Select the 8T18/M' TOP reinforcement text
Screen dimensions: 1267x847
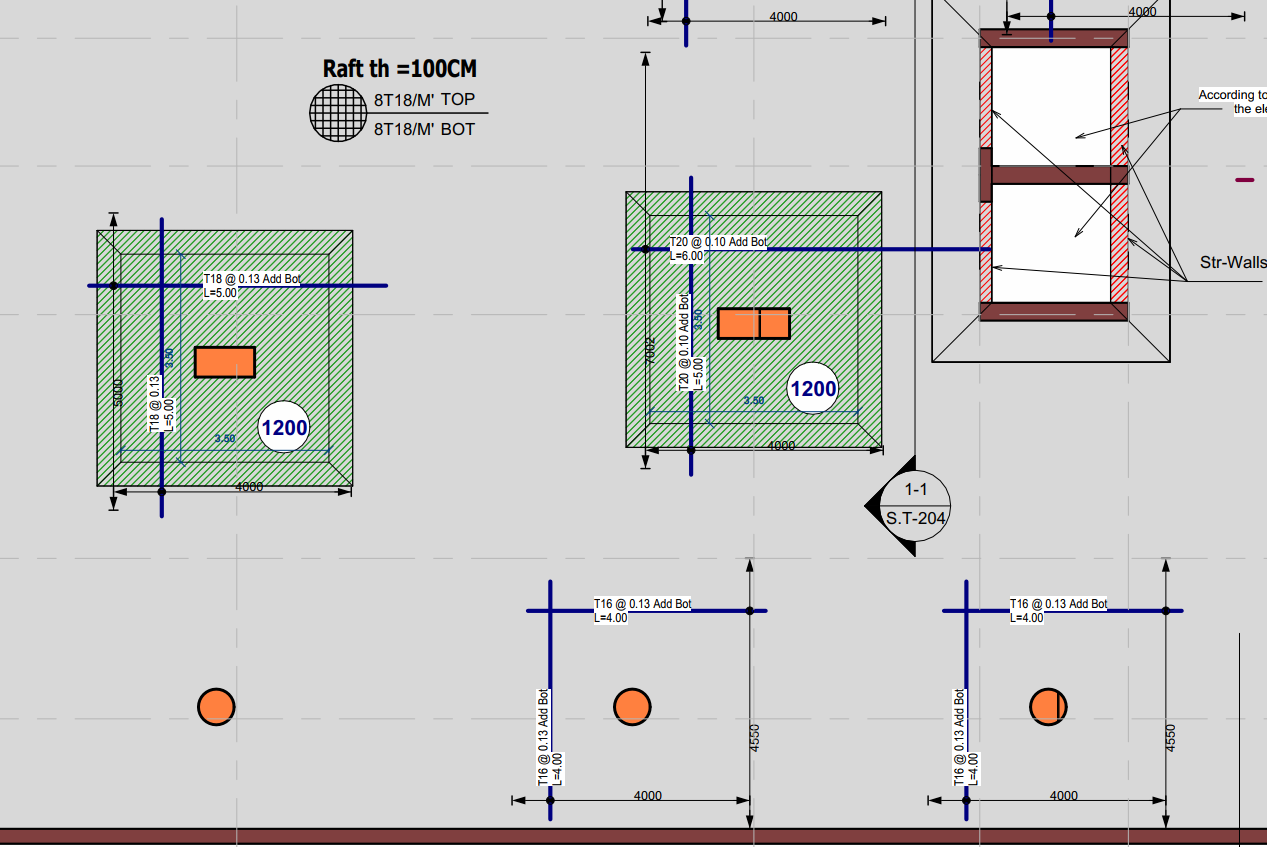click(424, 100)
